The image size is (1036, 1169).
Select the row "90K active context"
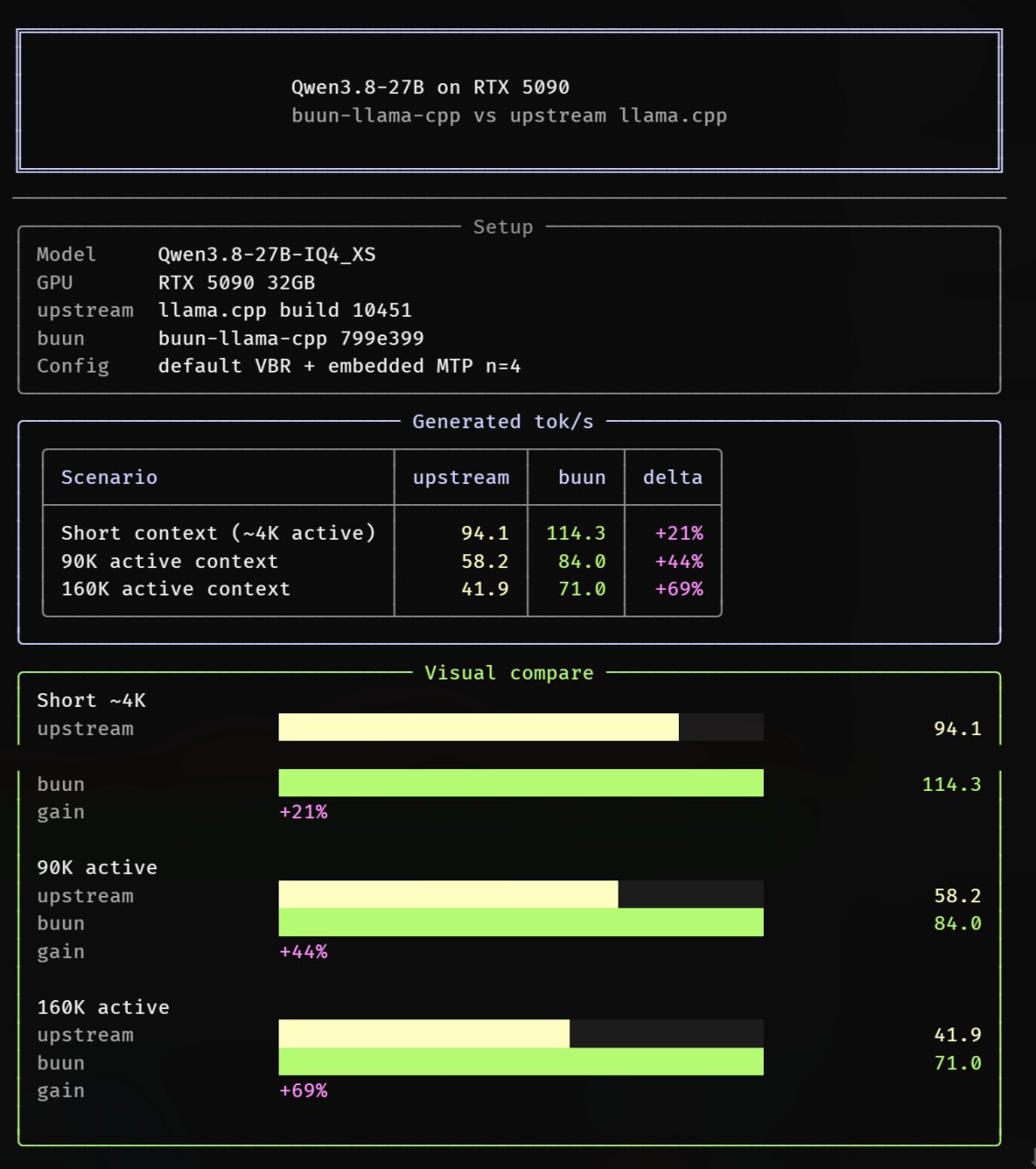point(382,562)
